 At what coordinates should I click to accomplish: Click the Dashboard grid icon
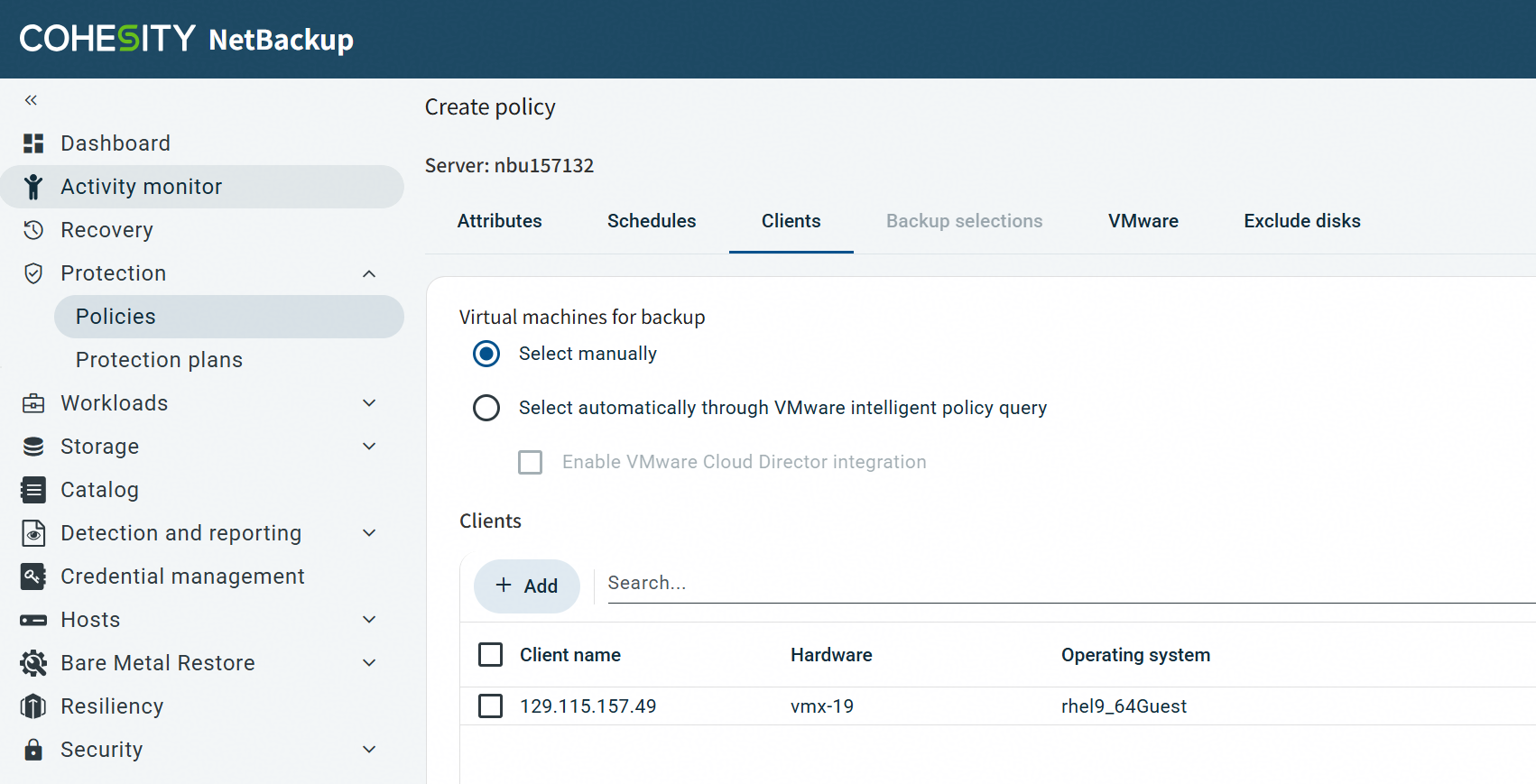(x=33, y=143)
